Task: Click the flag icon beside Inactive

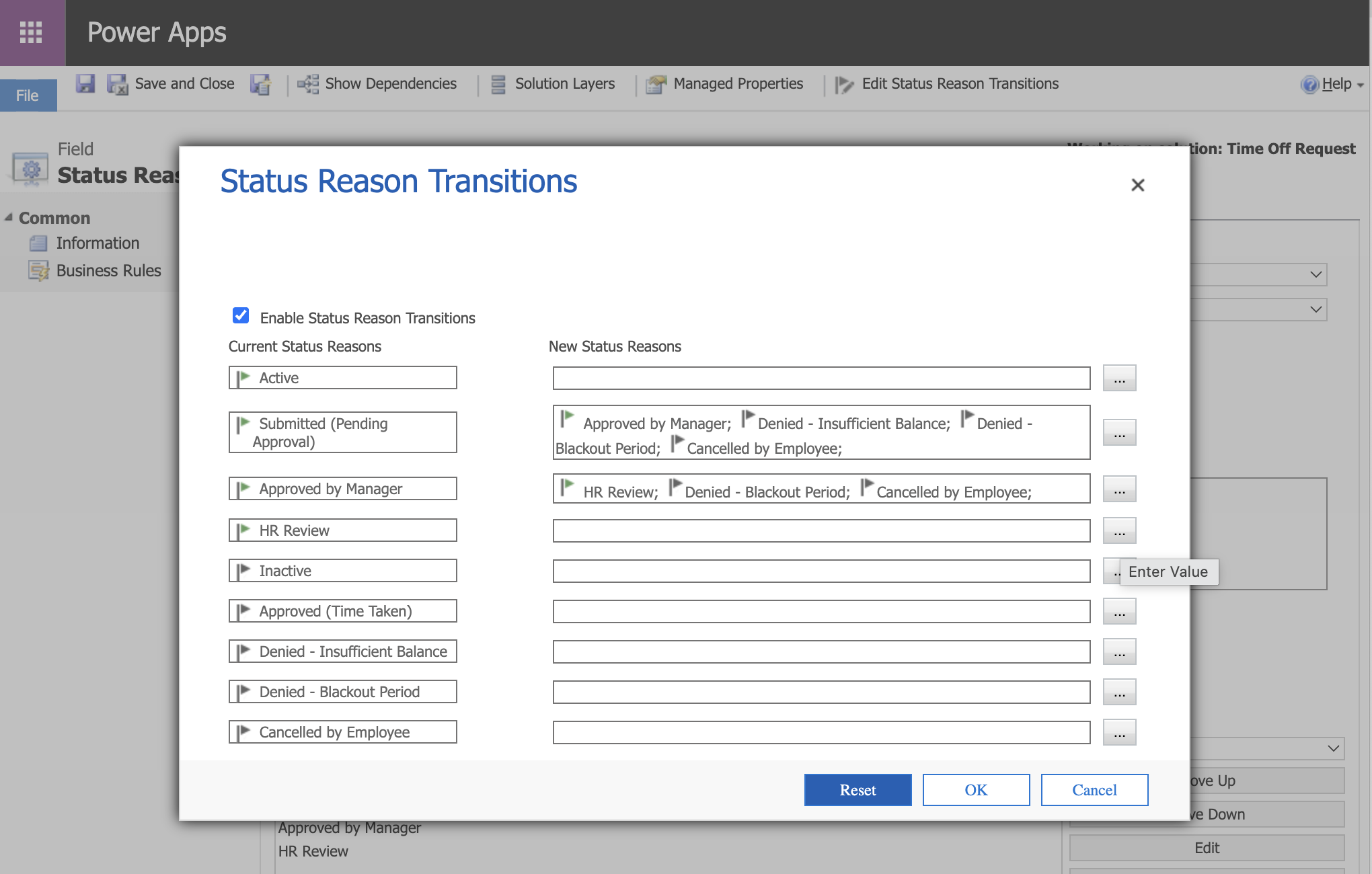Action: (x=243, y=571)
